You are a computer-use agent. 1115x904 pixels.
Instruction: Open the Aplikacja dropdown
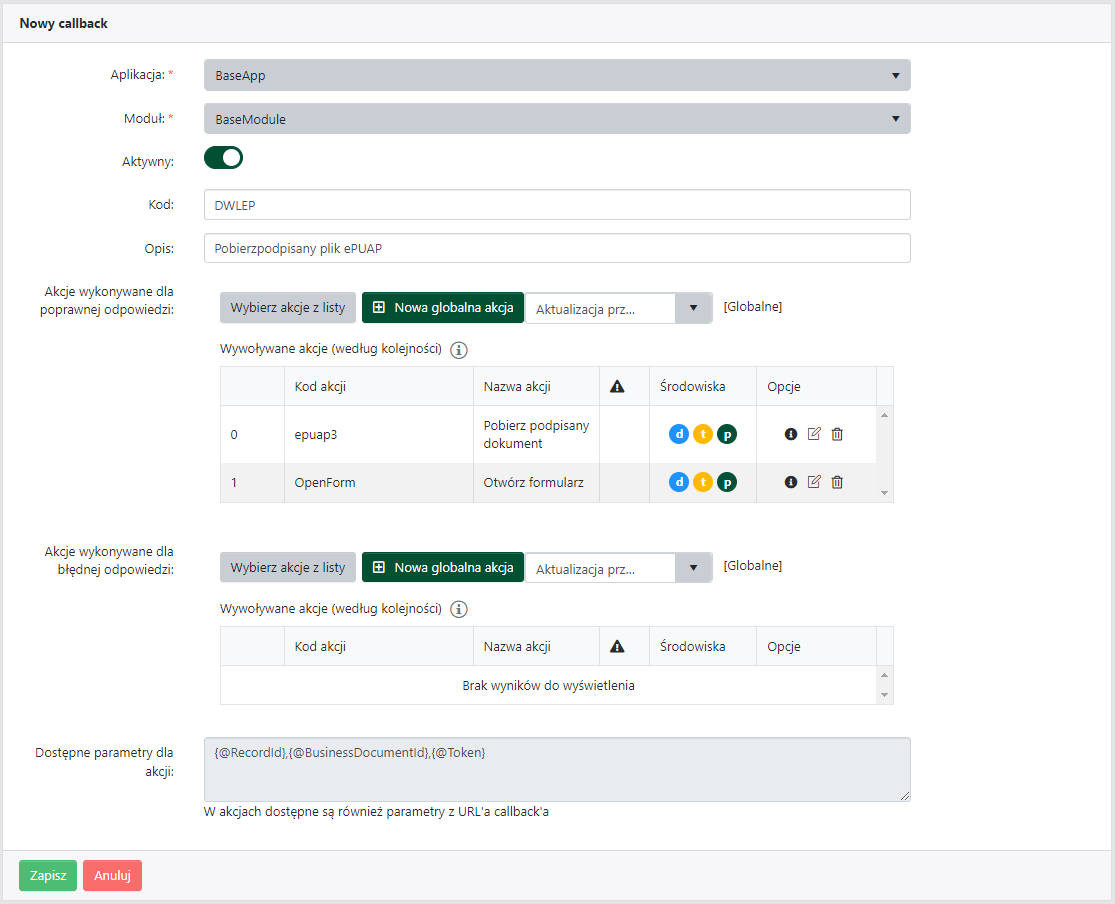coord(556,75)
